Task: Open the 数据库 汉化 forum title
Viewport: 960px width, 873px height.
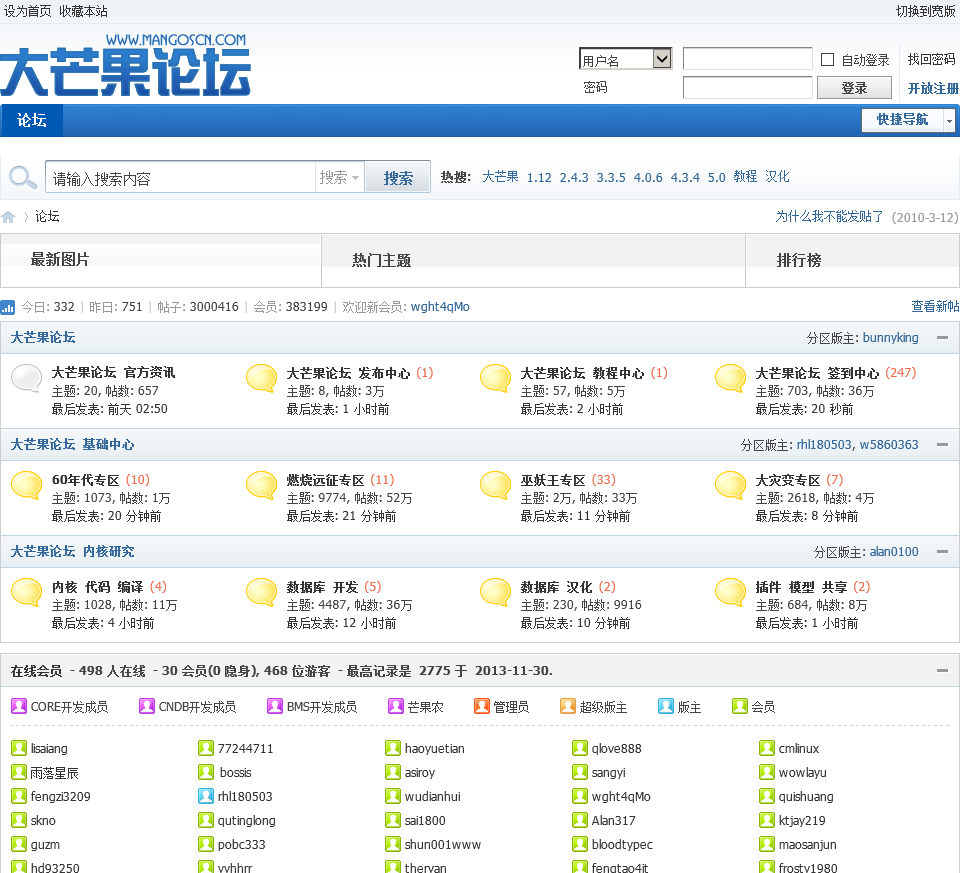Action: (x=556, y=587)
